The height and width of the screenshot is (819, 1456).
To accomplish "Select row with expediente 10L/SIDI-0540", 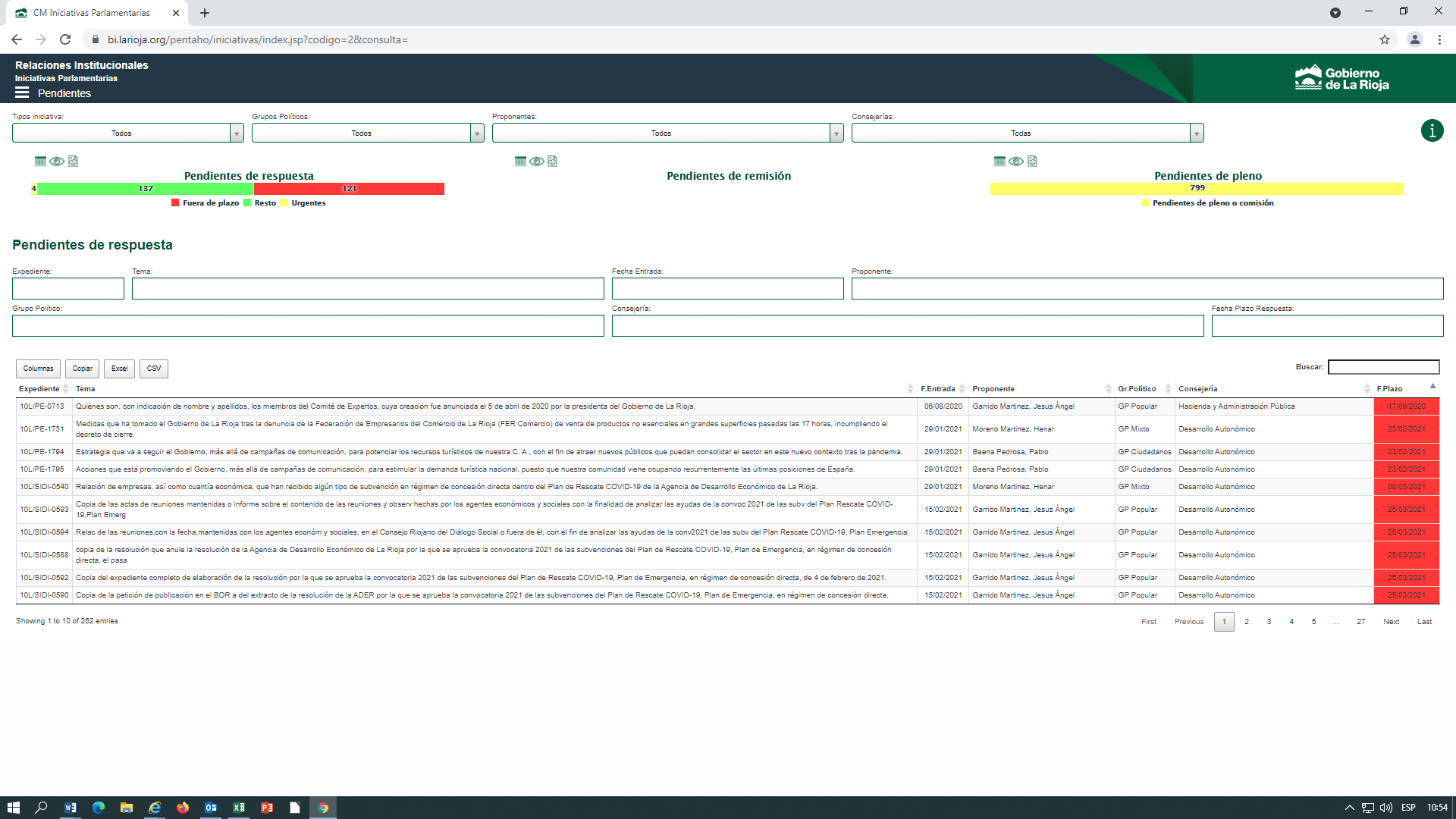I will (x=727, y=487).
